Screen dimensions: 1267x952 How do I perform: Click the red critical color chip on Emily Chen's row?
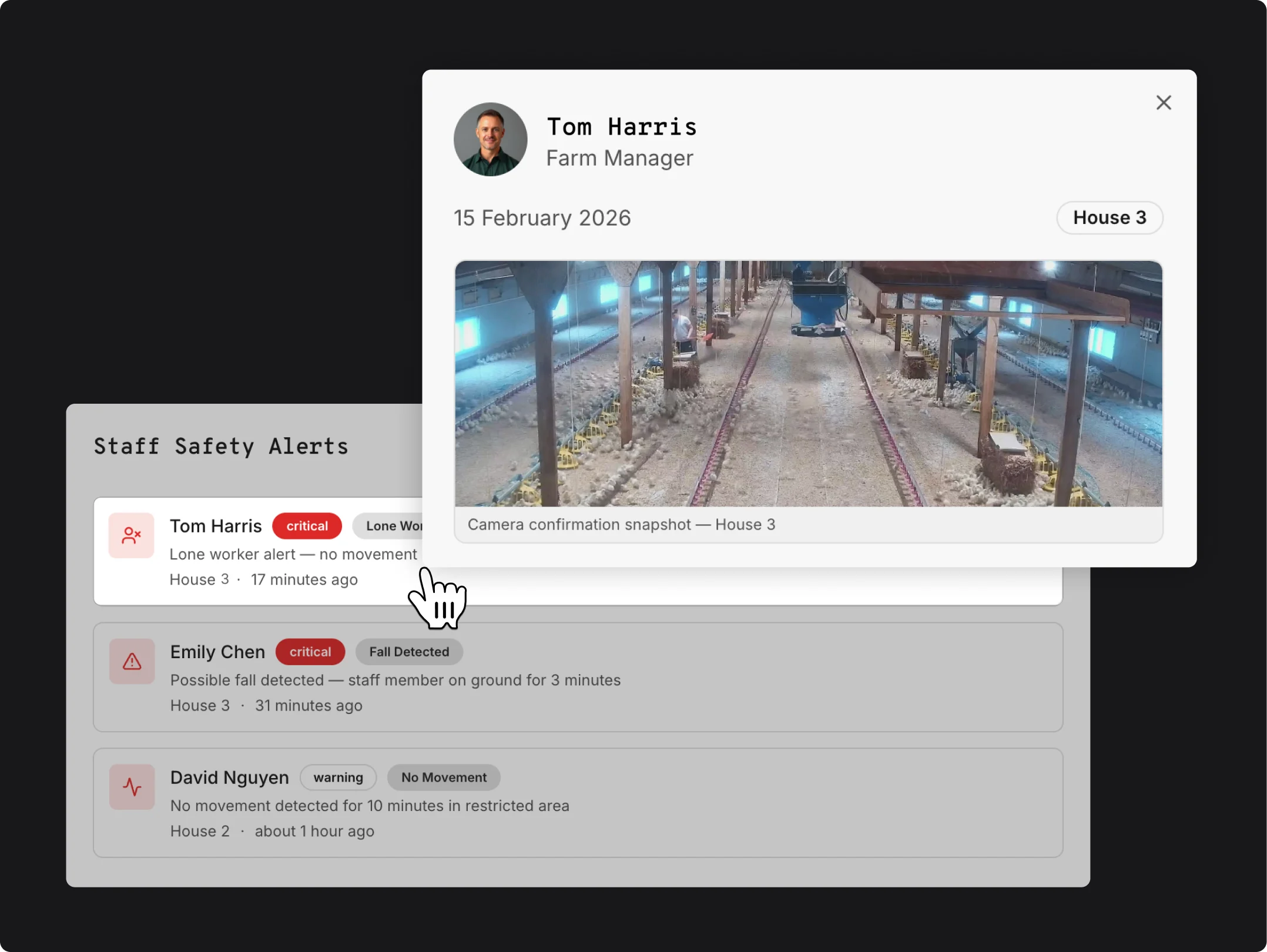[310, 651]
